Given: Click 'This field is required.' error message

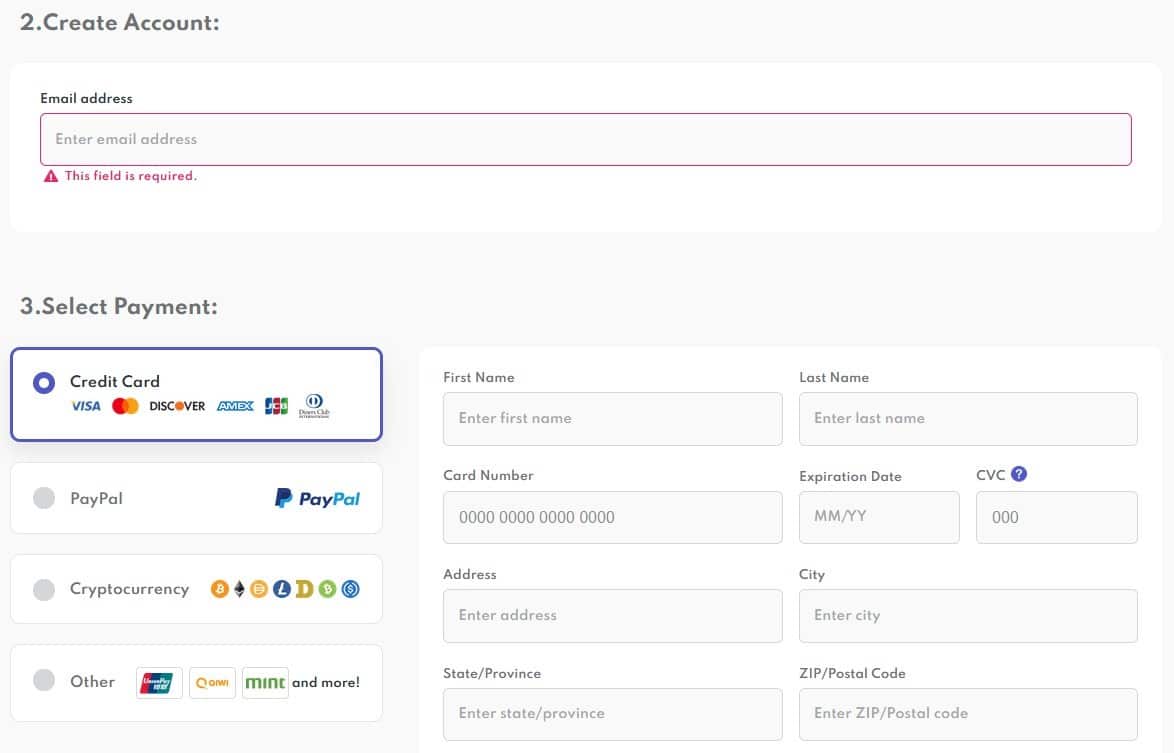Looking at the screenshot, I should pyautogui.click(x=130, y=176).
